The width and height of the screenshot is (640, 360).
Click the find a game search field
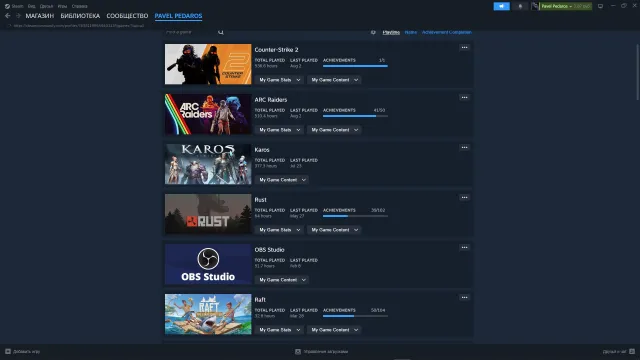tap(190, 32)
